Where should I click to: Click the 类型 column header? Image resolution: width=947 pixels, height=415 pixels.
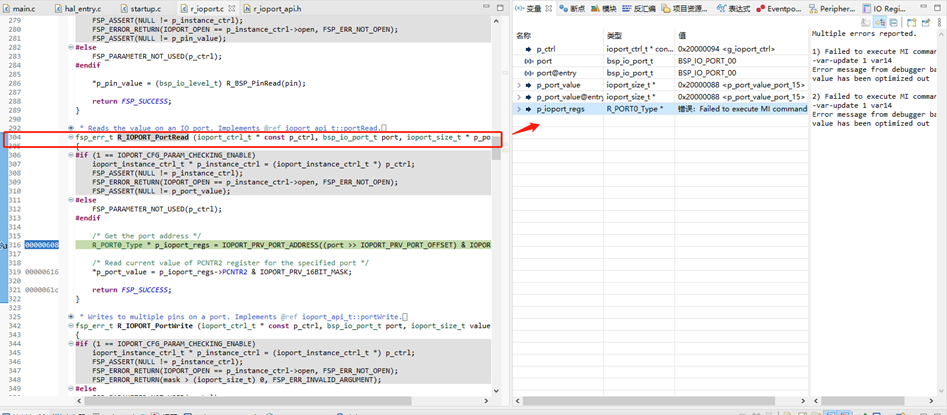point(638,36)
